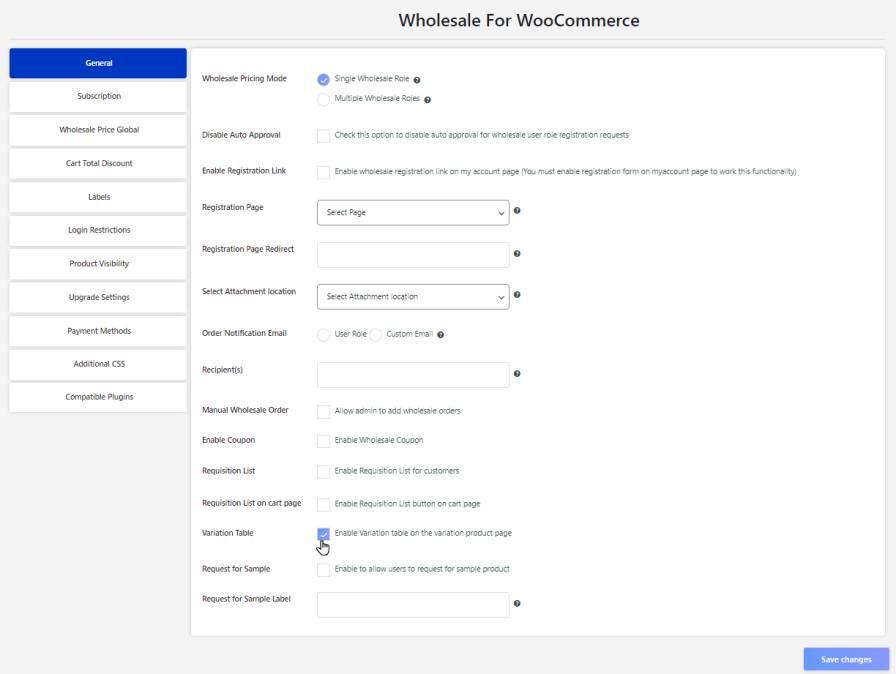Open the Labels tab
Screen dimensions: 896x674
(98, 197)
